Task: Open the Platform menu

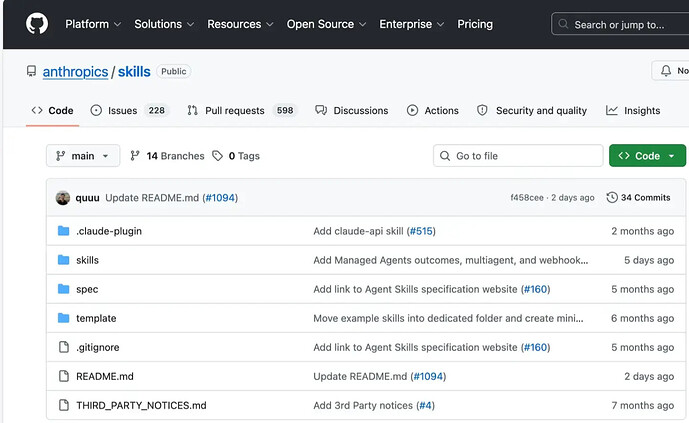Action: 93,24
